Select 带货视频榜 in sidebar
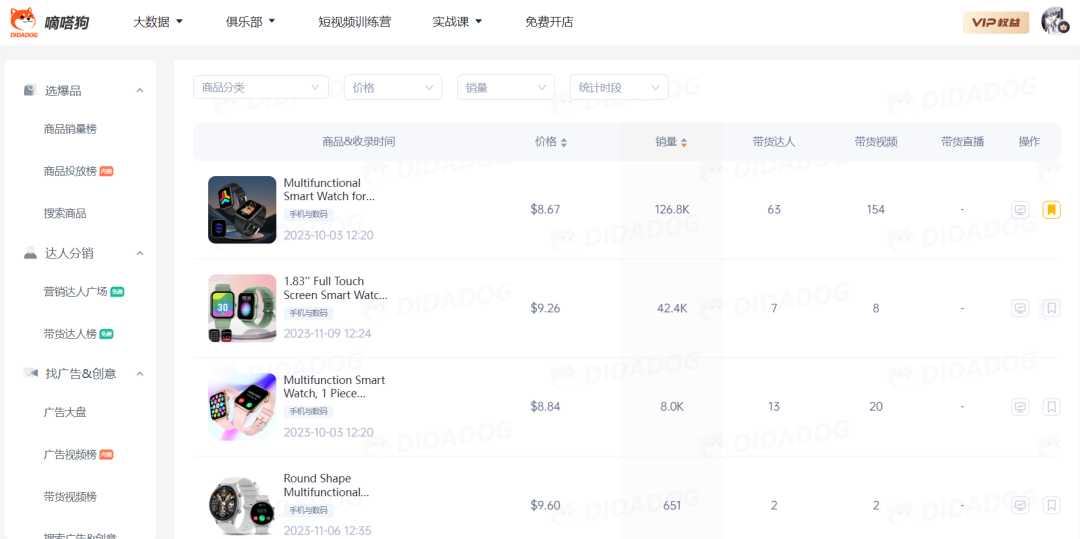 point(70,496)
